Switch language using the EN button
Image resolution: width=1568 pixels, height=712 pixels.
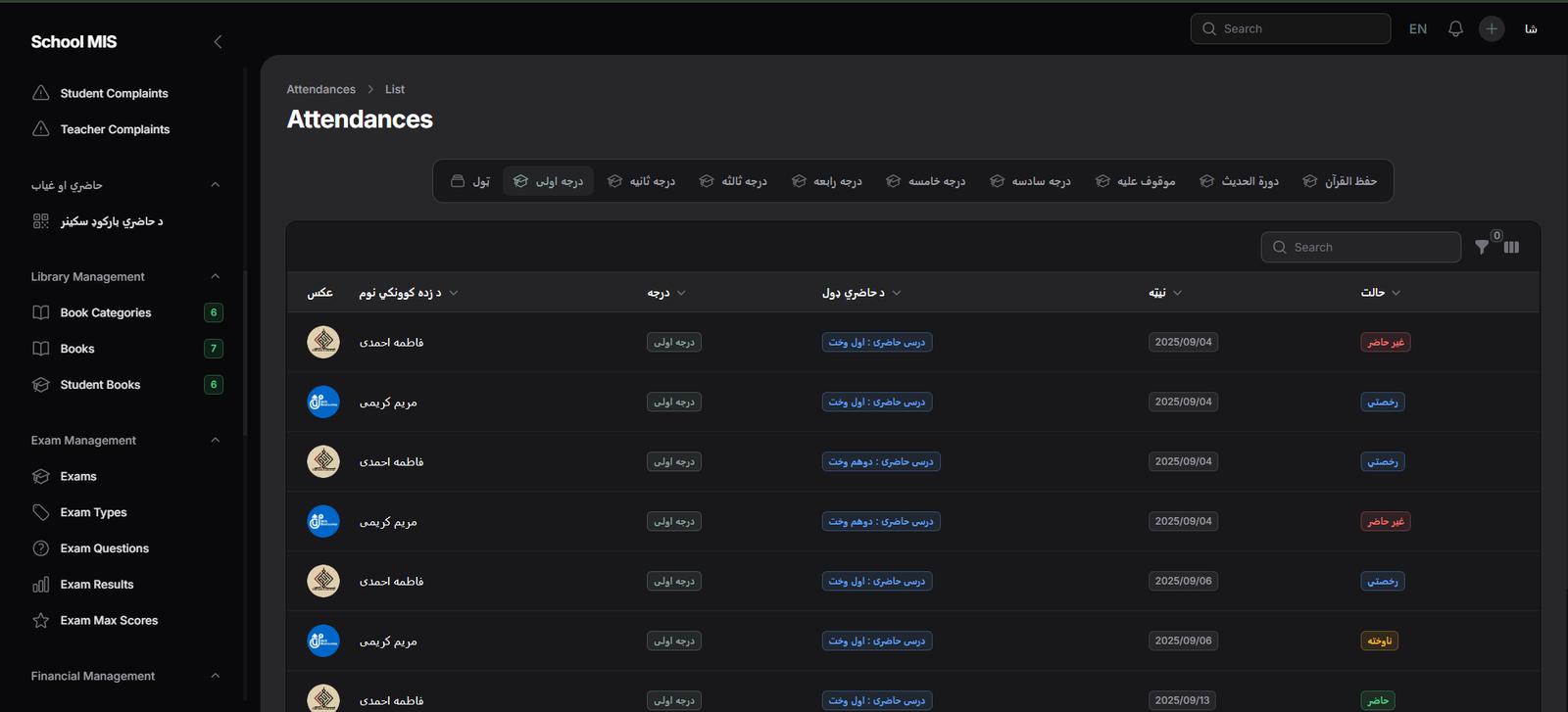pyautogui.click(x=1417, y=29)
